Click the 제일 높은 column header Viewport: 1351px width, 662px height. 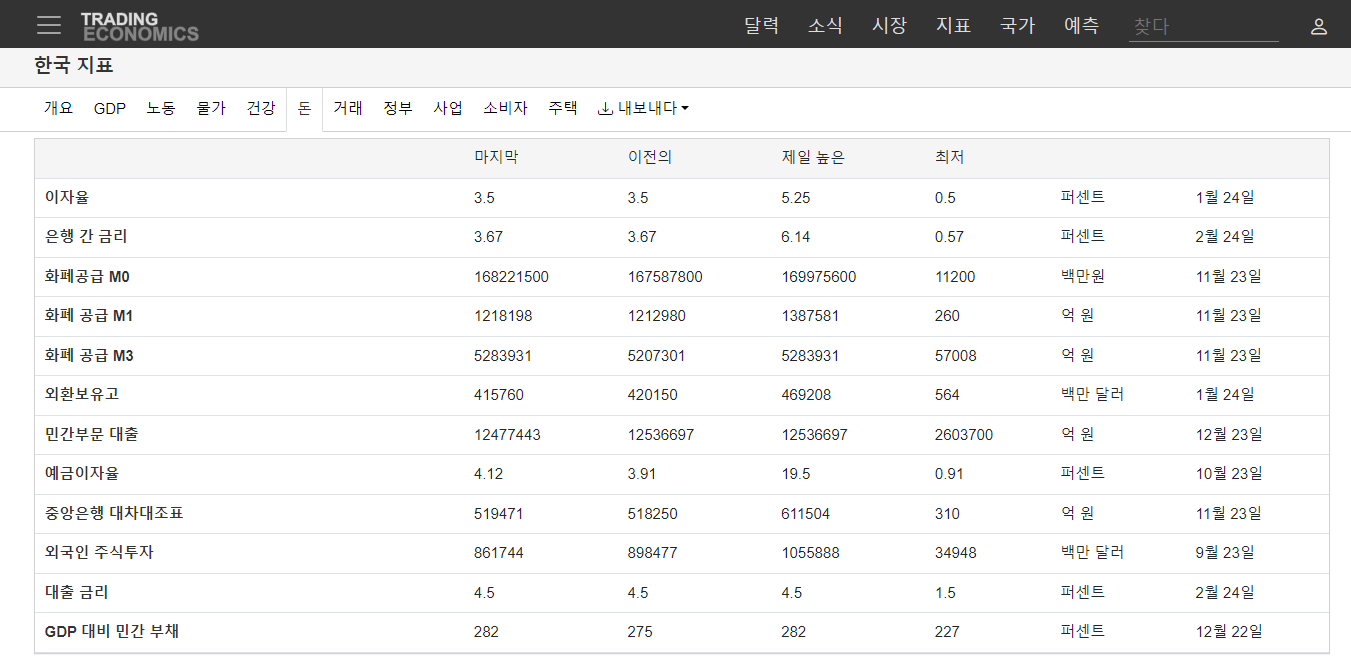[x=813, y=158]
